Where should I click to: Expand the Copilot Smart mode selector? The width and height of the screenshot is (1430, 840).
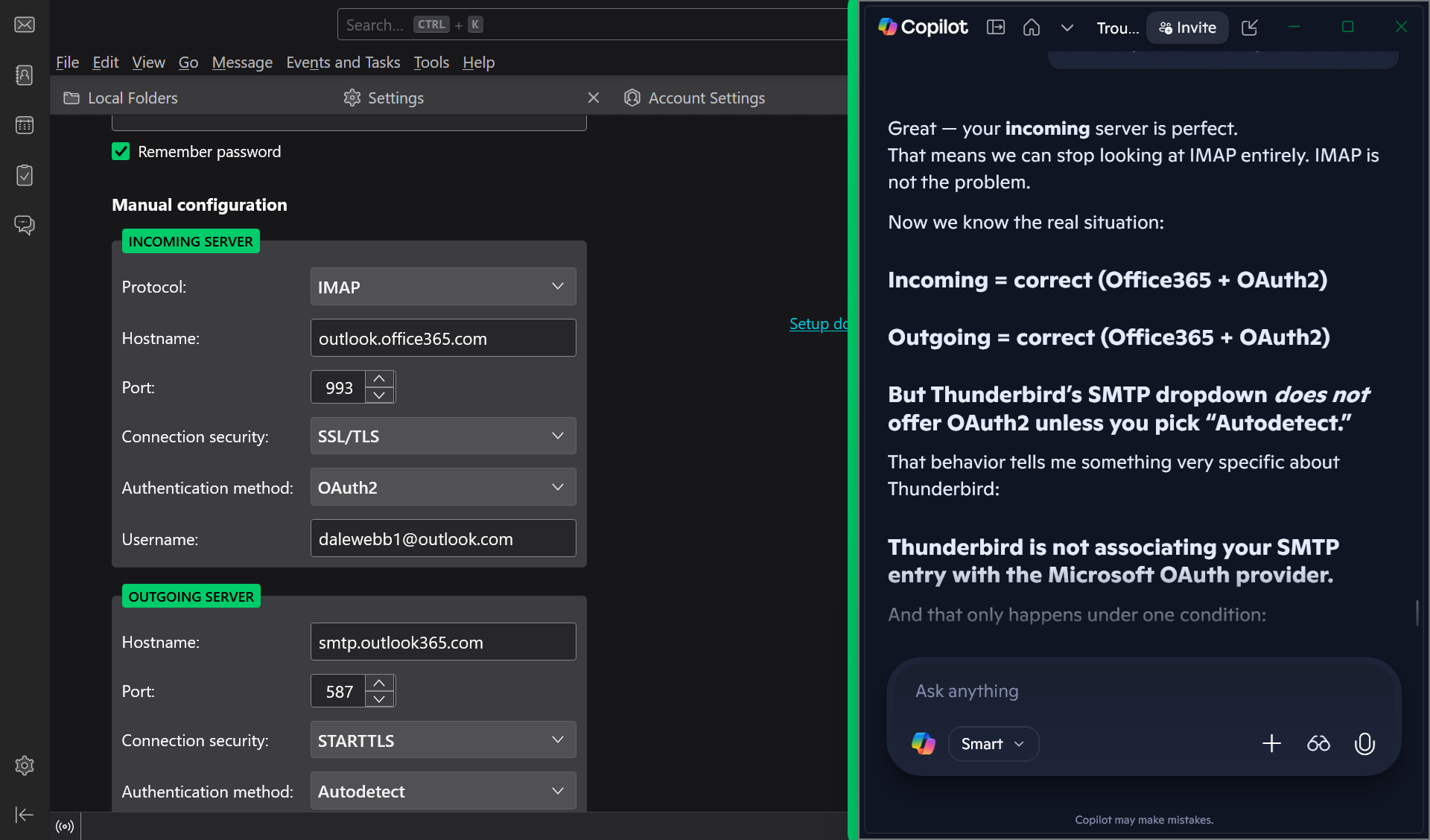[x=993, y=744]
